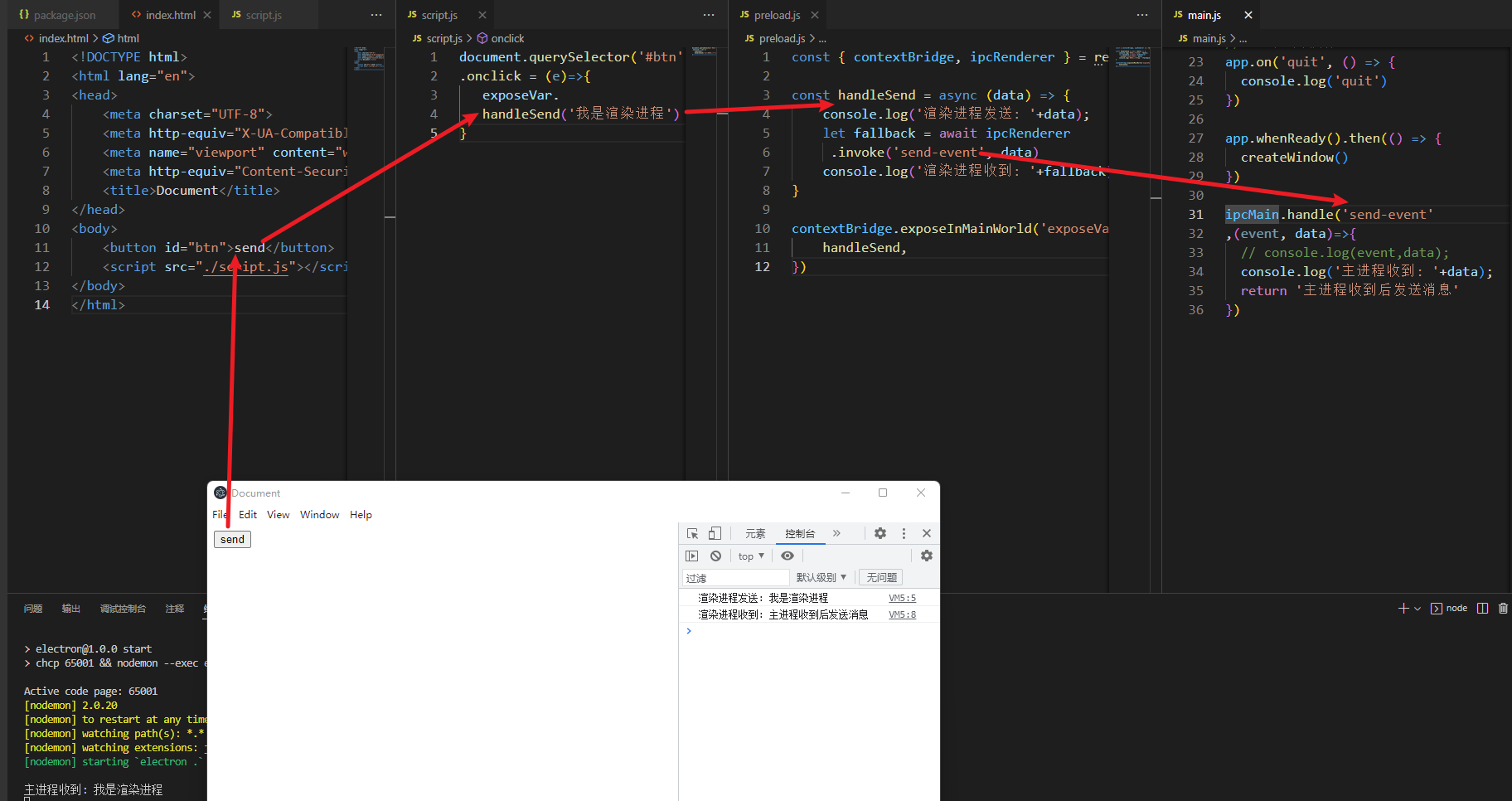Open the View menu in the Document window
Viewport: 1512px width, 801px height.
278,514
